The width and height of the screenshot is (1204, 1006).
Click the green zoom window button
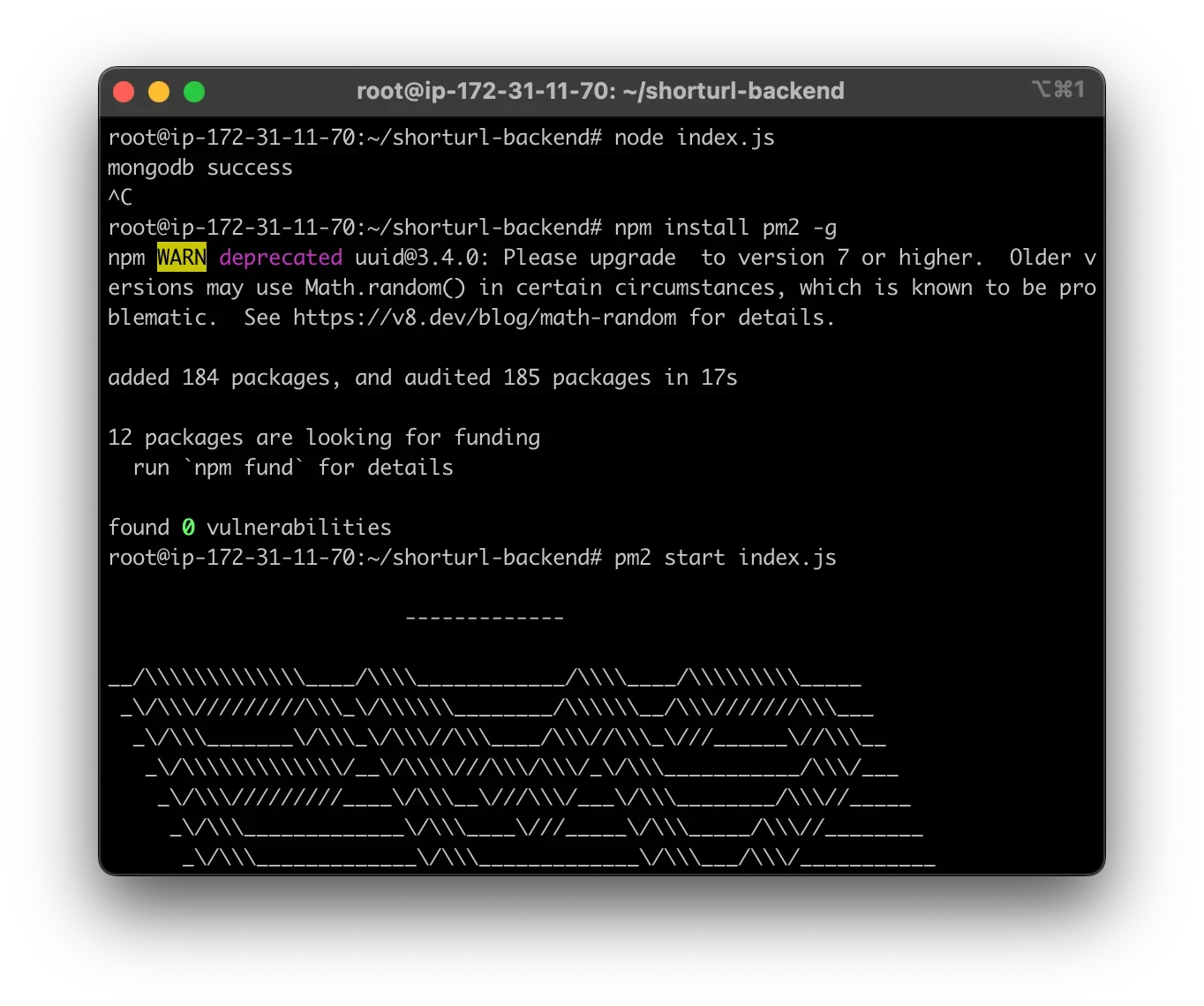[194, 92]
